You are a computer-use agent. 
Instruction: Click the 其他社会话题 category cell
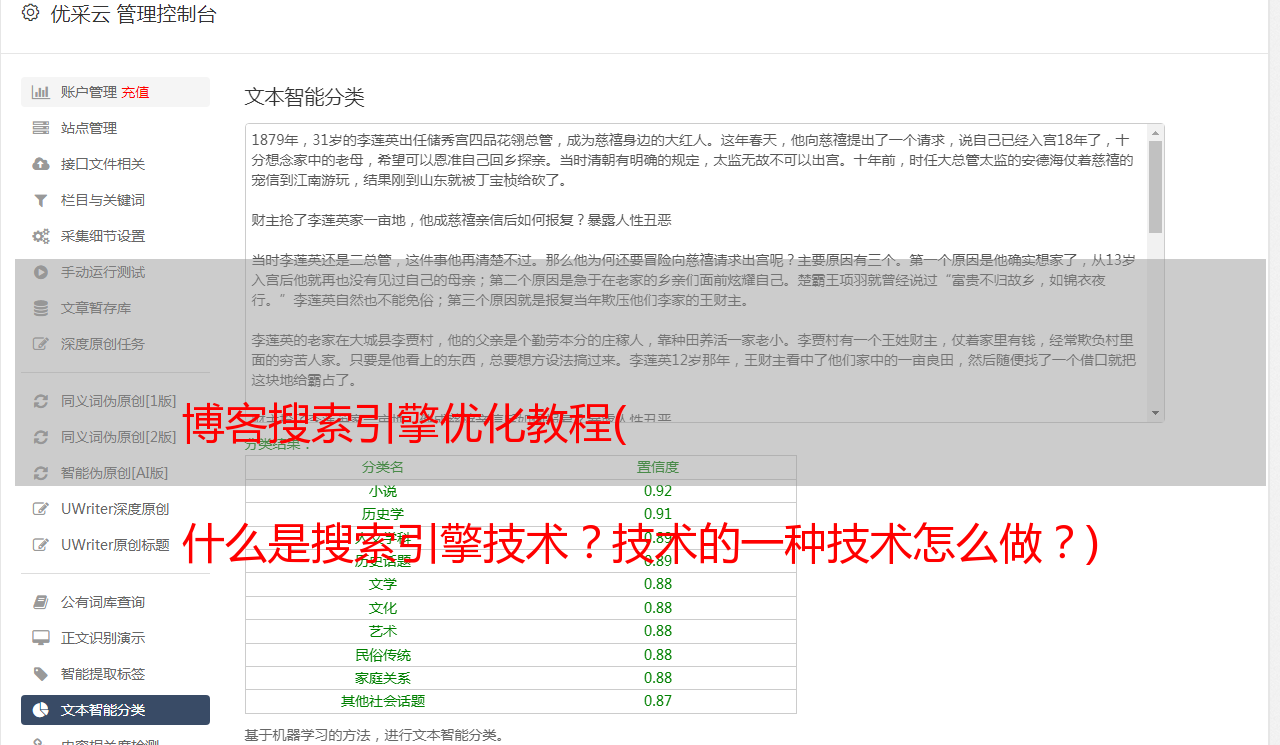383,701
